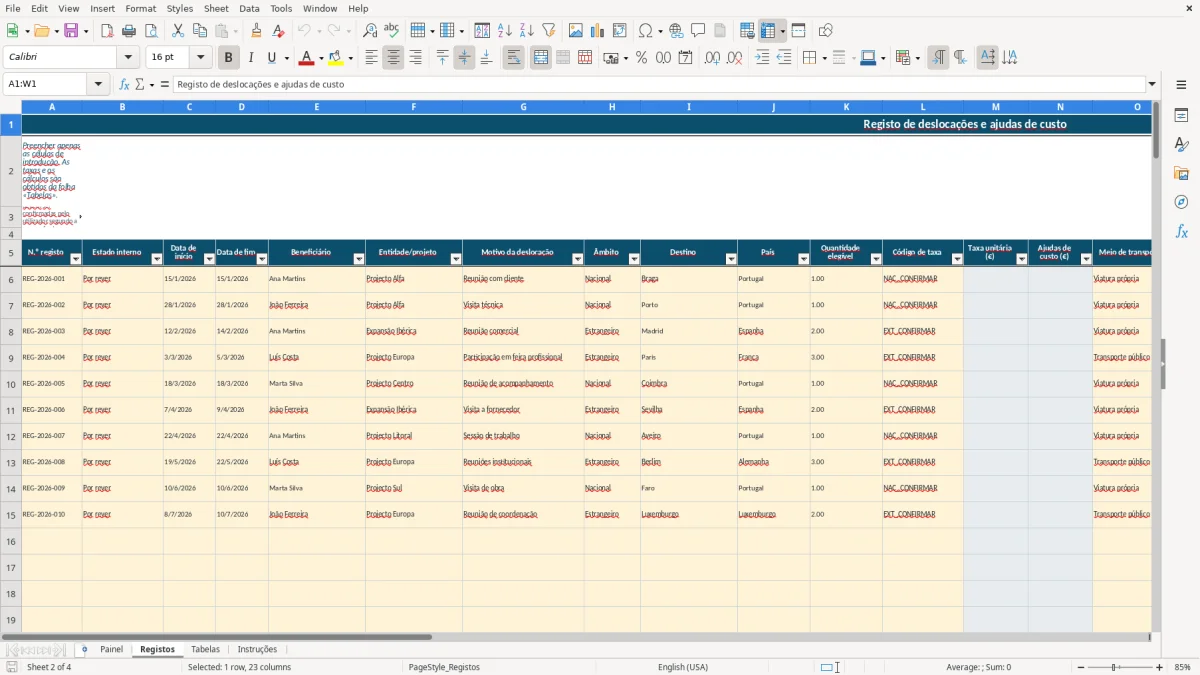Click zoom level 85% in status bar
1200x675 pixels.
[x=1182, y=667]
